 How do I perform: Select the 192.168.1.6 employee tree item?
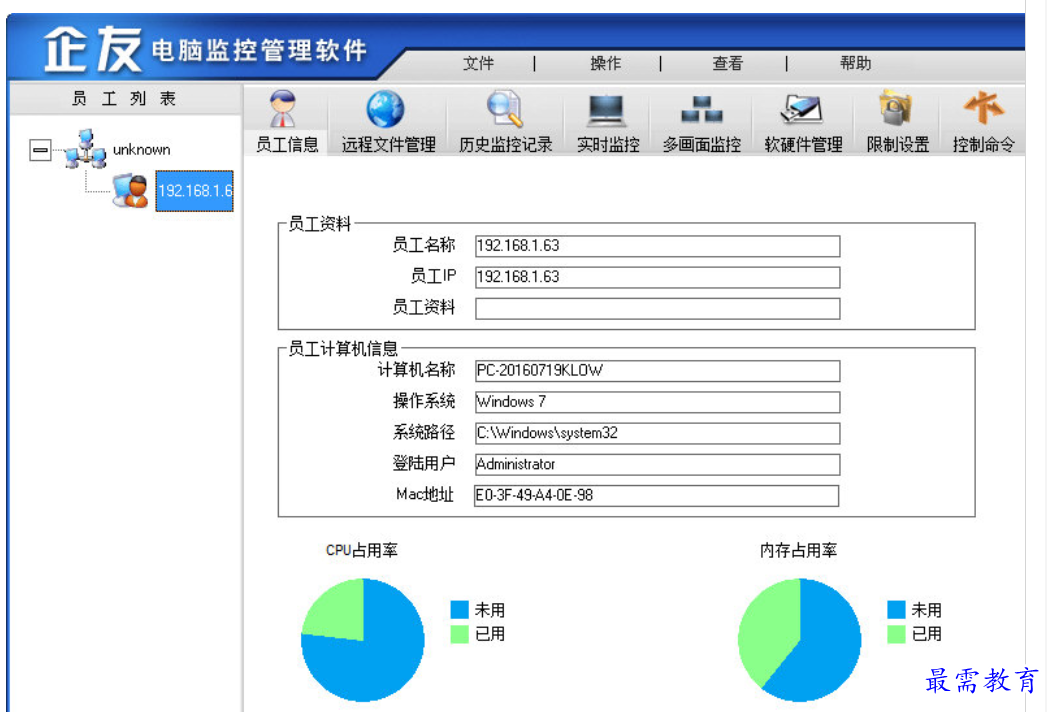194,191
